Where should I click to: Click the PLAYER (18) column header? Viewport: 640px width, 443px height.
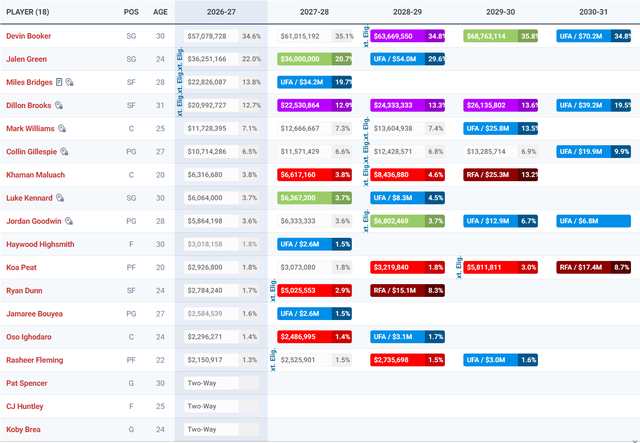pyautogui.click(x=28, y=12)
